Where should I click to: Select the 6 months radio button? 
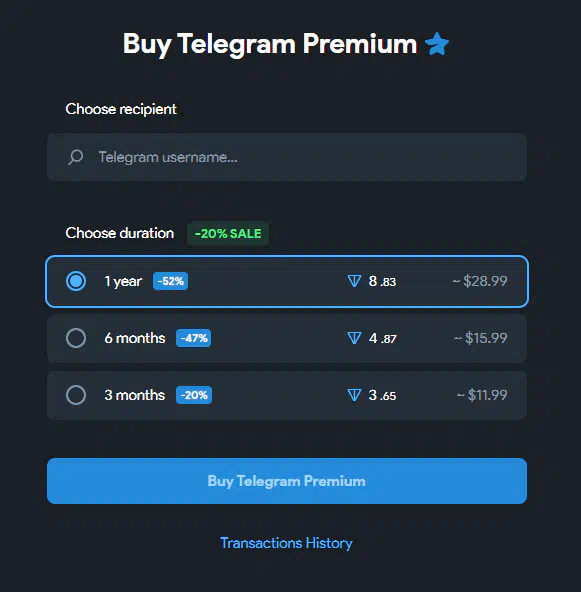(x=76, y=338)
